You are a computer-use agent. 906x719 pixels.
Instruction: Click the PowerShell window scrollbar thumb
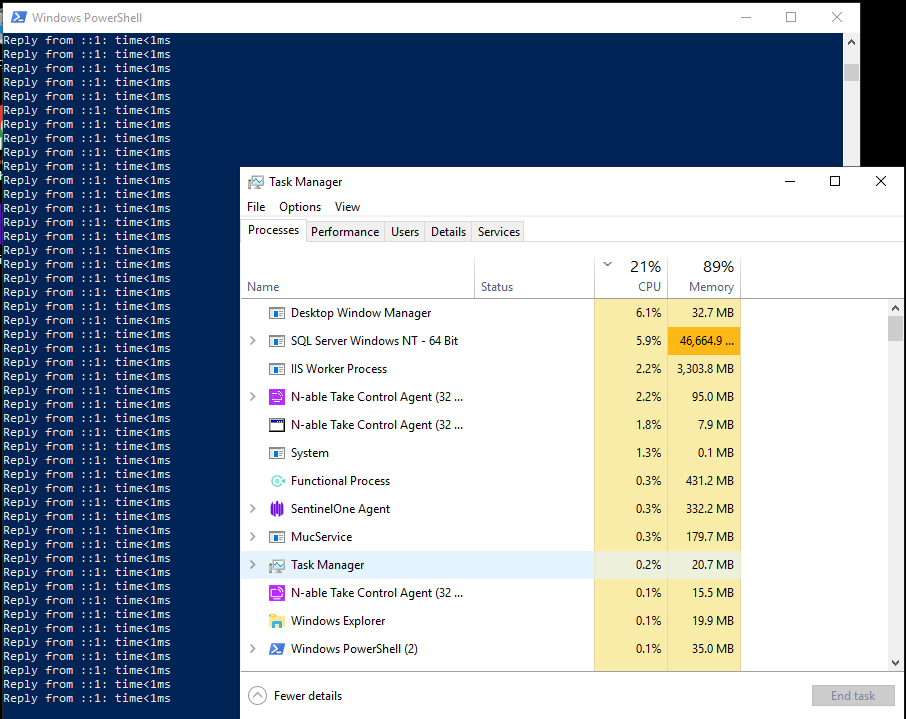point(851,72)
